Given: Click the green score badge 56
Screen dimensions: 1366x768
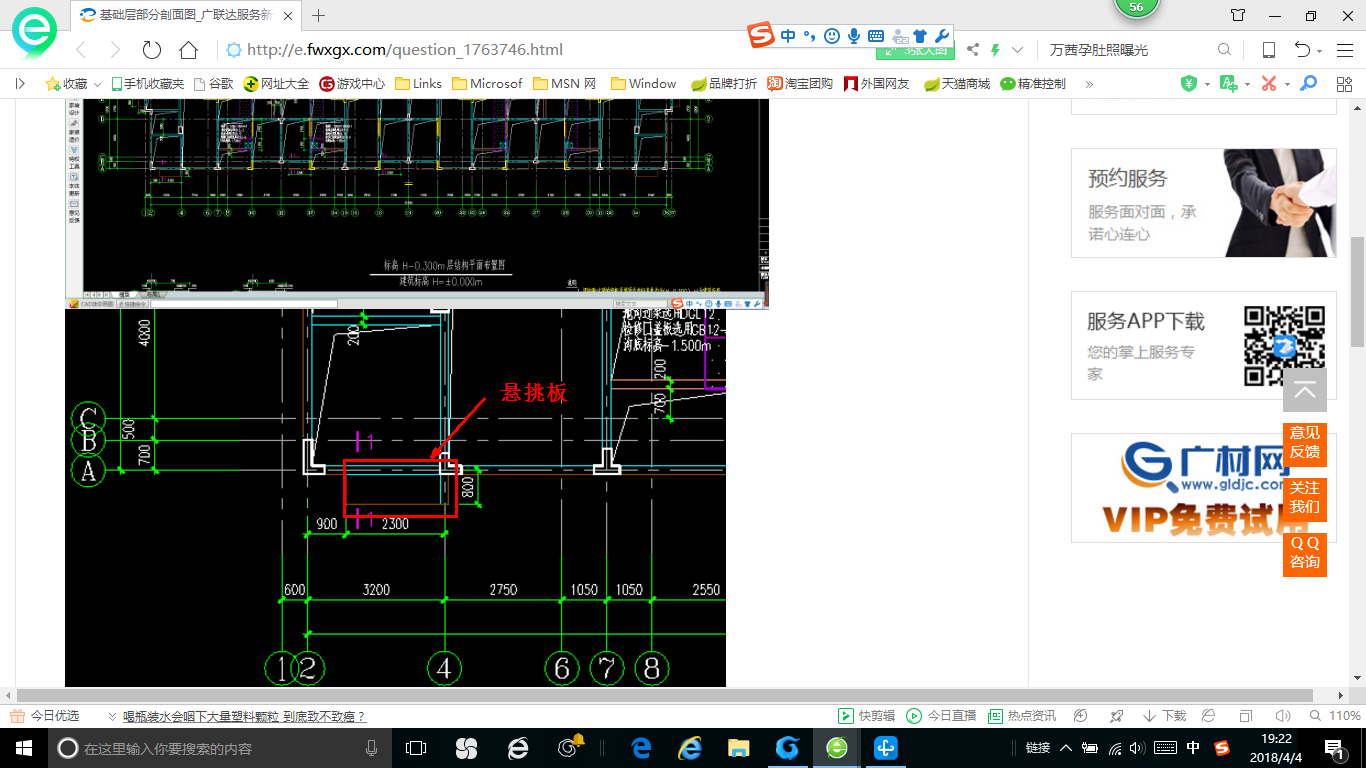Looking at the screenshot, I should click(1136, 7).
